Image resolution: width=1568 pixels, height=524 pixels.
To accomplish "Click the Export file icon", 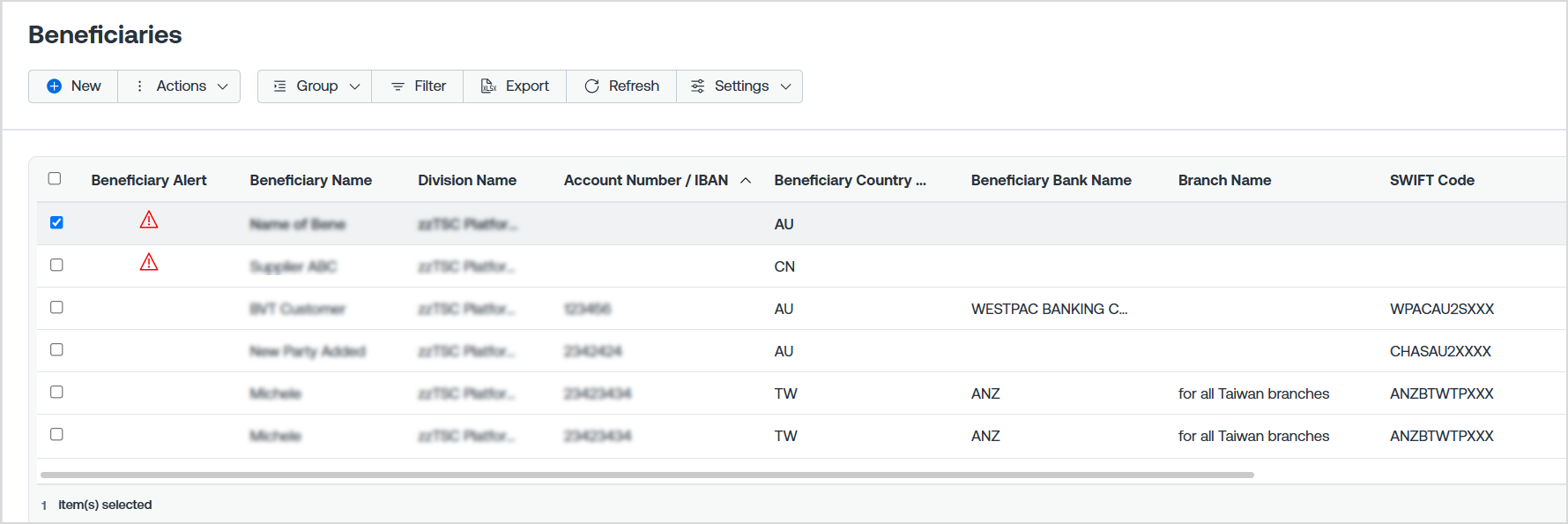I will pyautogui.click(x=488, y=86).
